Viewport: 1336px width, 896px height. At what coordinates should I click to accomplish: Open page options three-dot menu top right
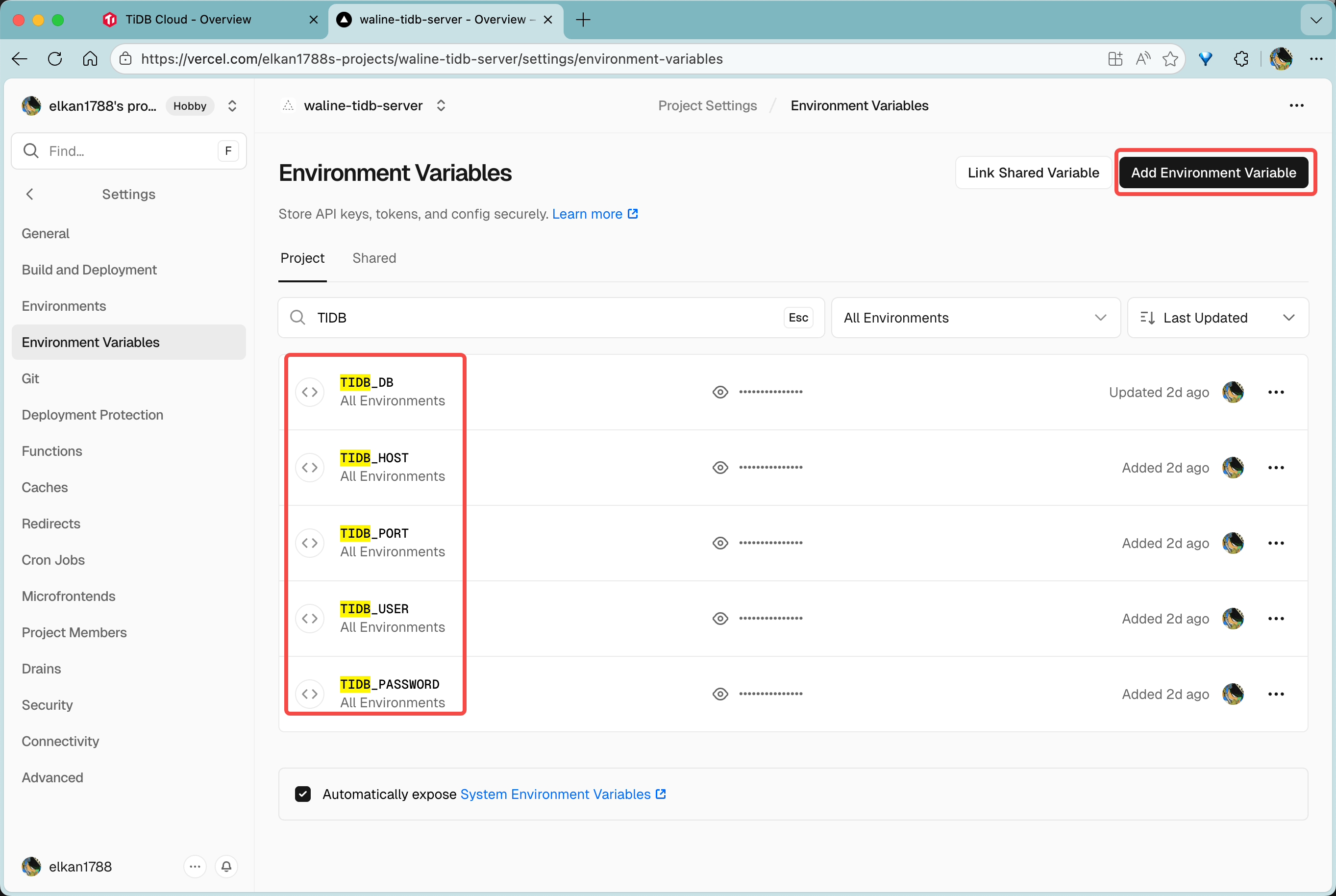pos(1296,106)
